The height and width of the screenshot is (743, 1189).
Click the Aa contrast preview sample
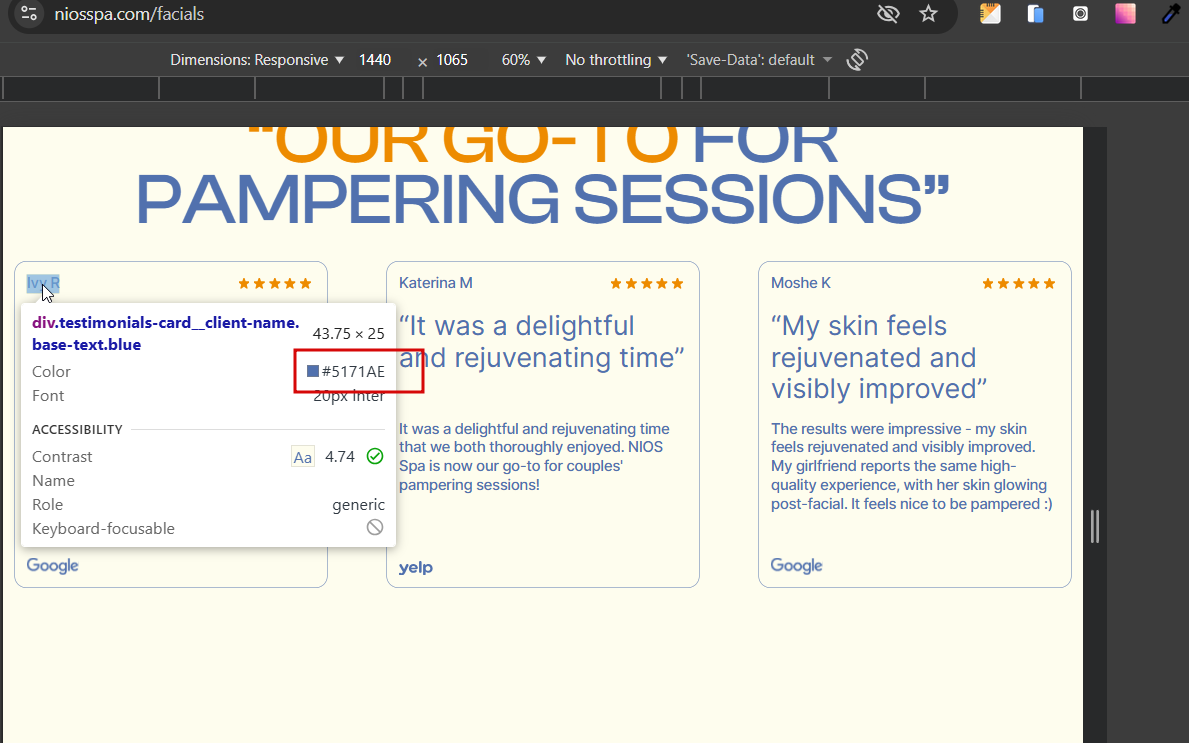click(303, 456)
